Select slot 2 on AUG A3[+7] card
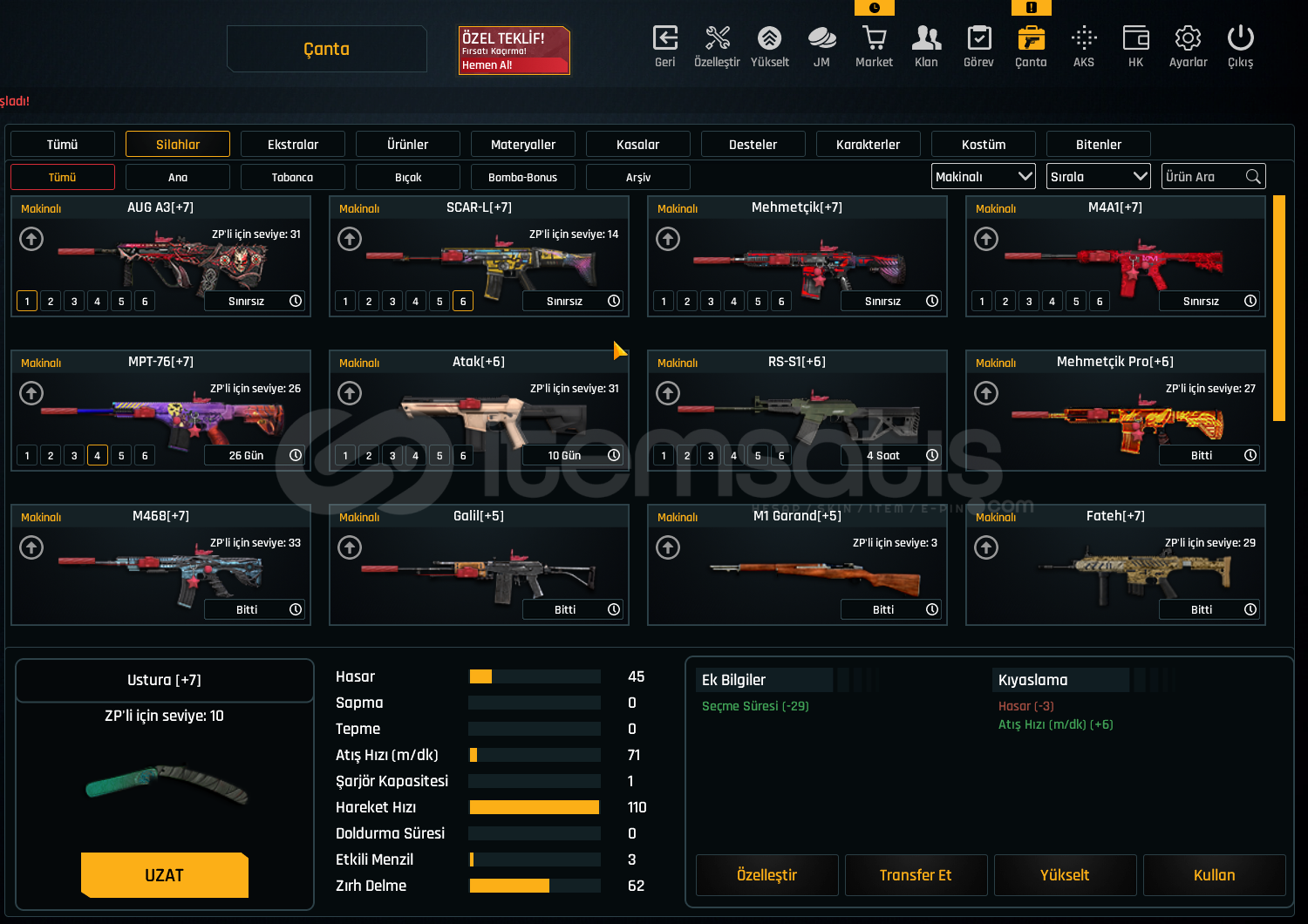The width and height of the screenshot is (1308, 924). 51,302
